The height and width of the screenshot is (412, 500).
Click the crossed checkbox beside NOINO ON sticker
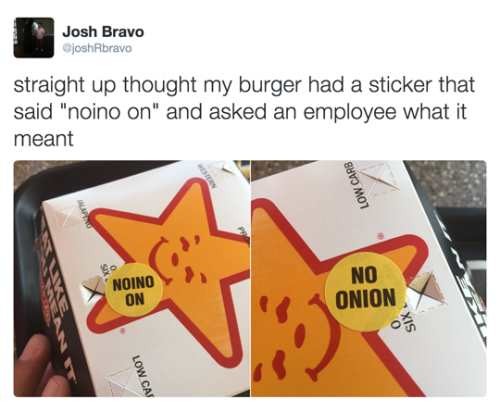tap(93, 289)
